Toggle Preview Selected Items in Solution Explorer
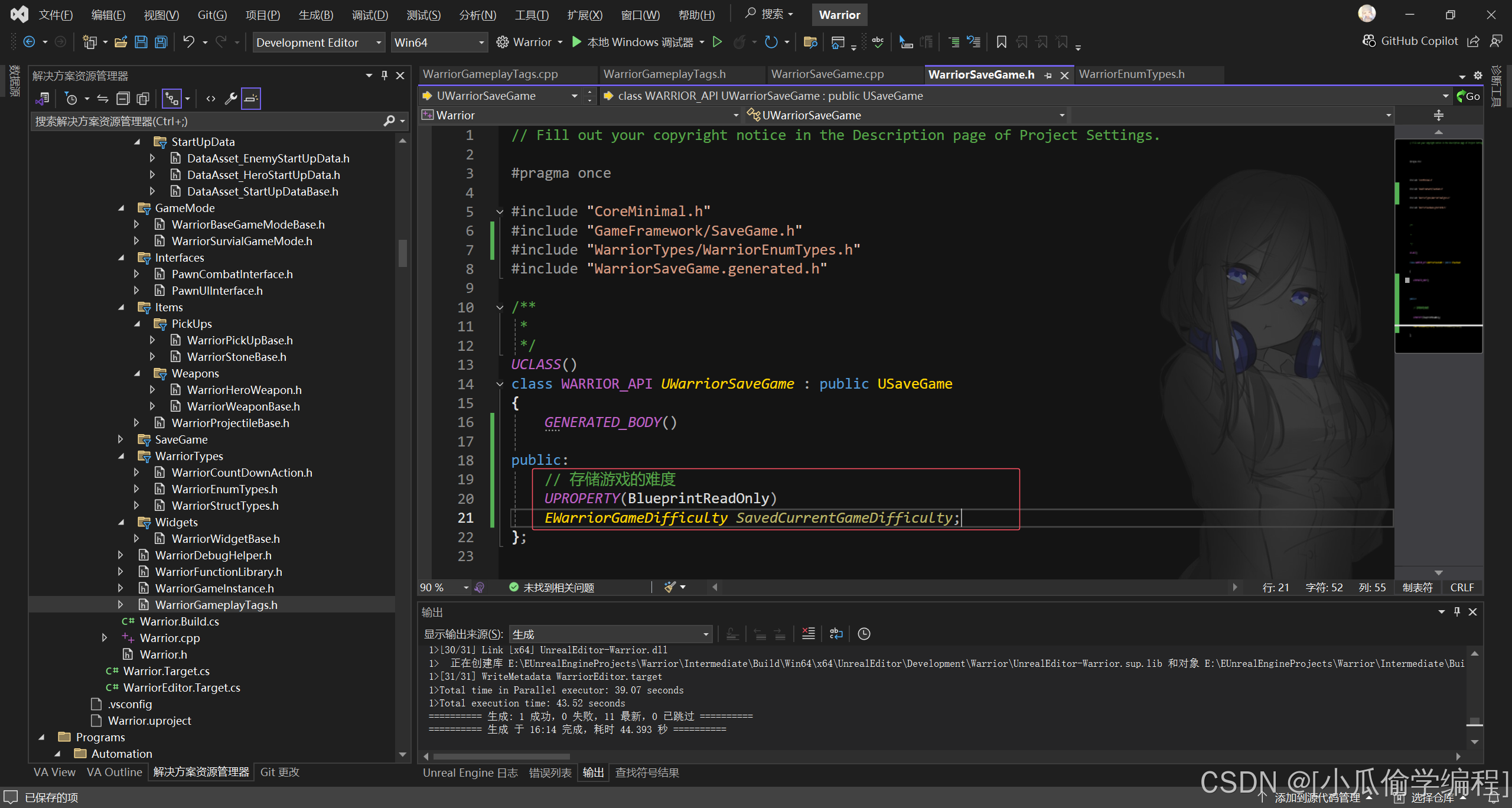 251,99
